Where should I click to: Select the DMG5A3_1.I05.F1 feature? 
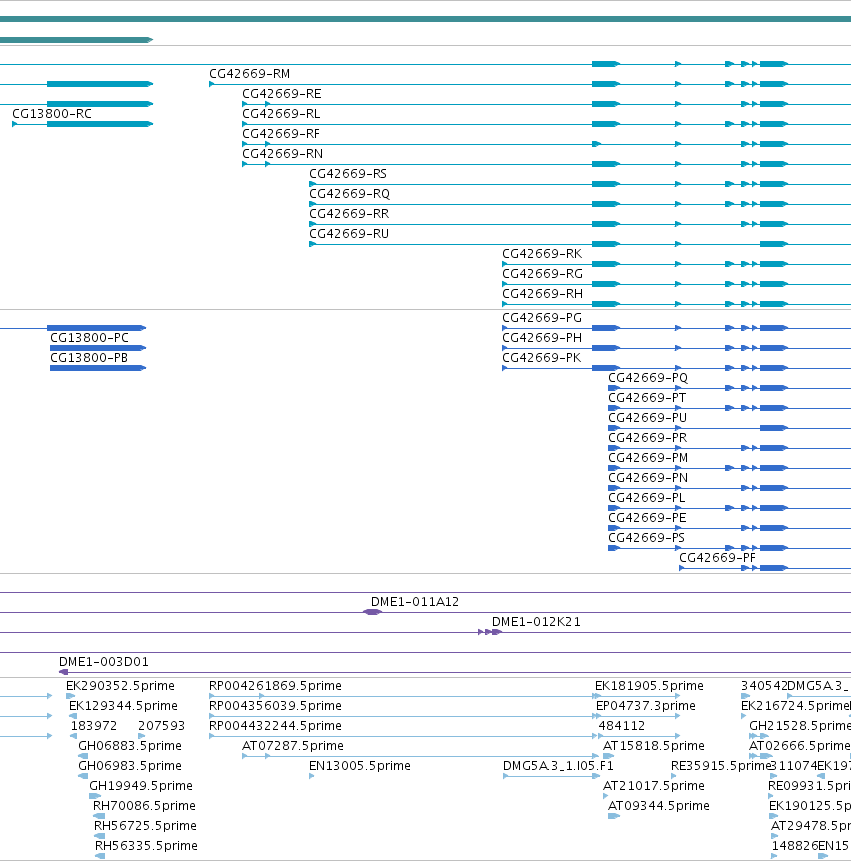558,765
